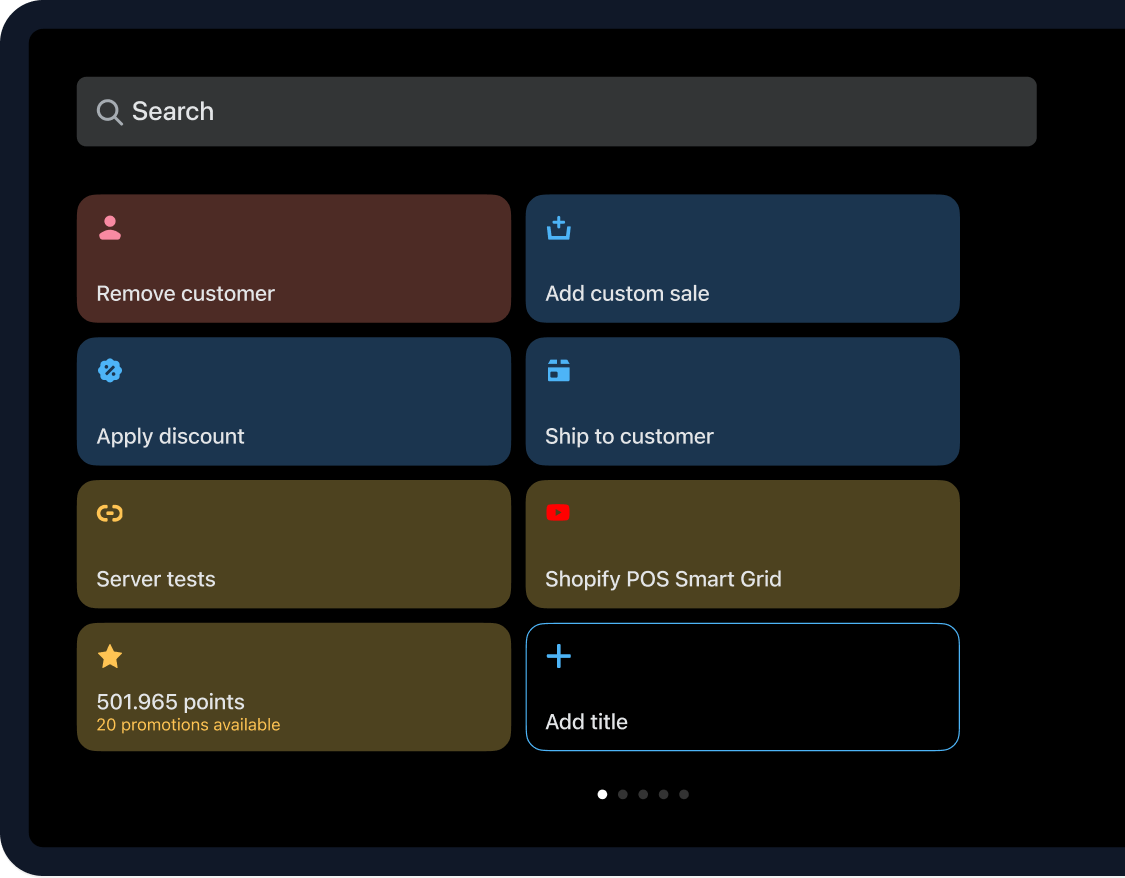Click the shipping box icon on Ship to customer
Screen dimensions: 1125x878
559,370
